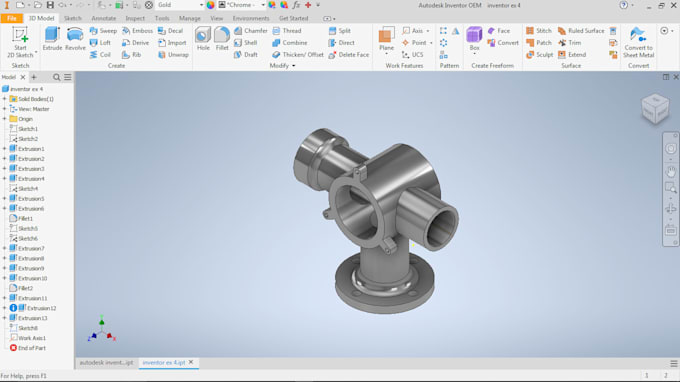Viewport: 680px width, 382px height.
Task: Select the Hole tool
Action: click(x=203, y=39)
